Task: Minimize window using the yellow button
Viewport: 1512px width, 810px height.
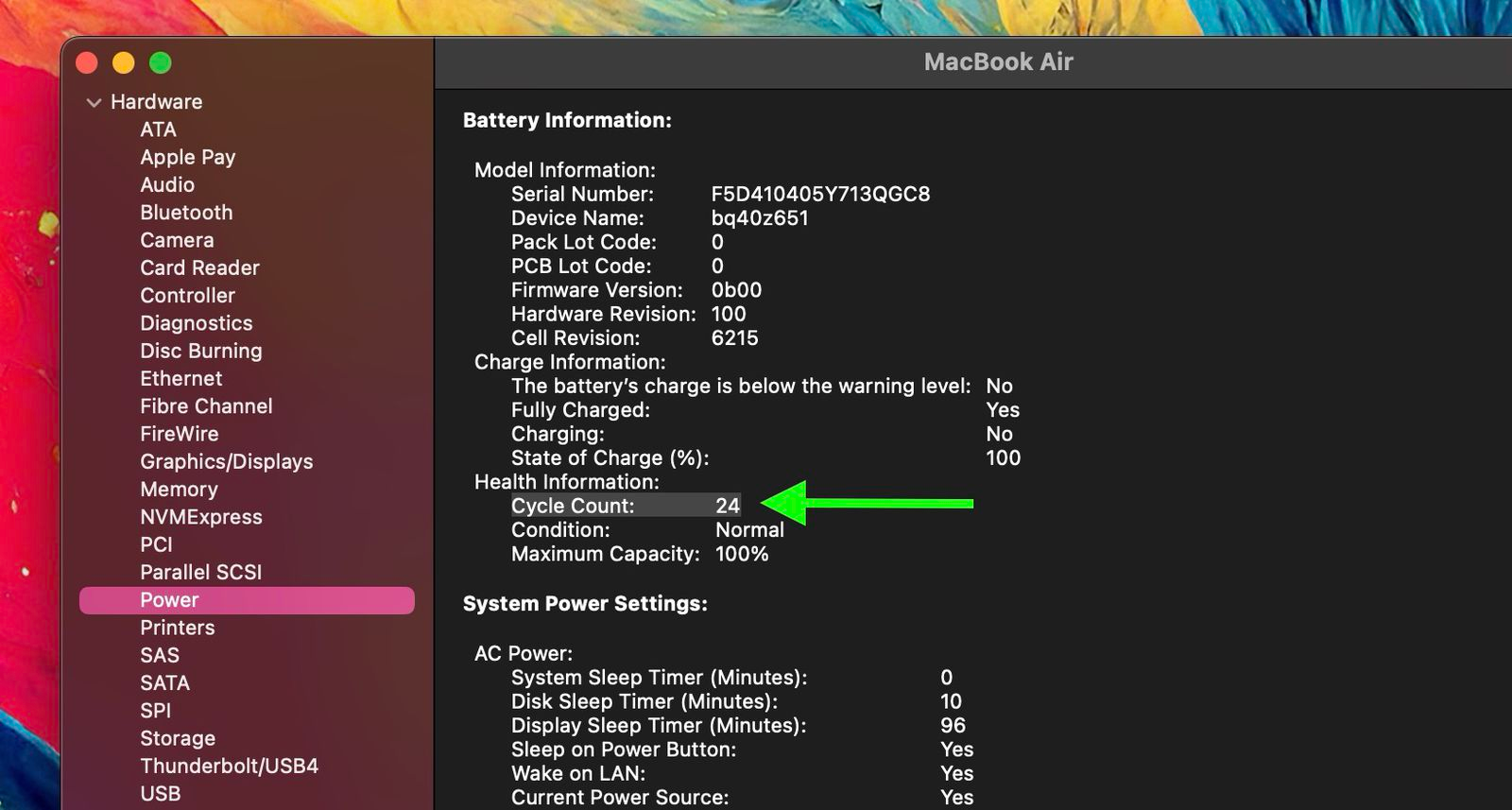Action: [x=124, y=62]
